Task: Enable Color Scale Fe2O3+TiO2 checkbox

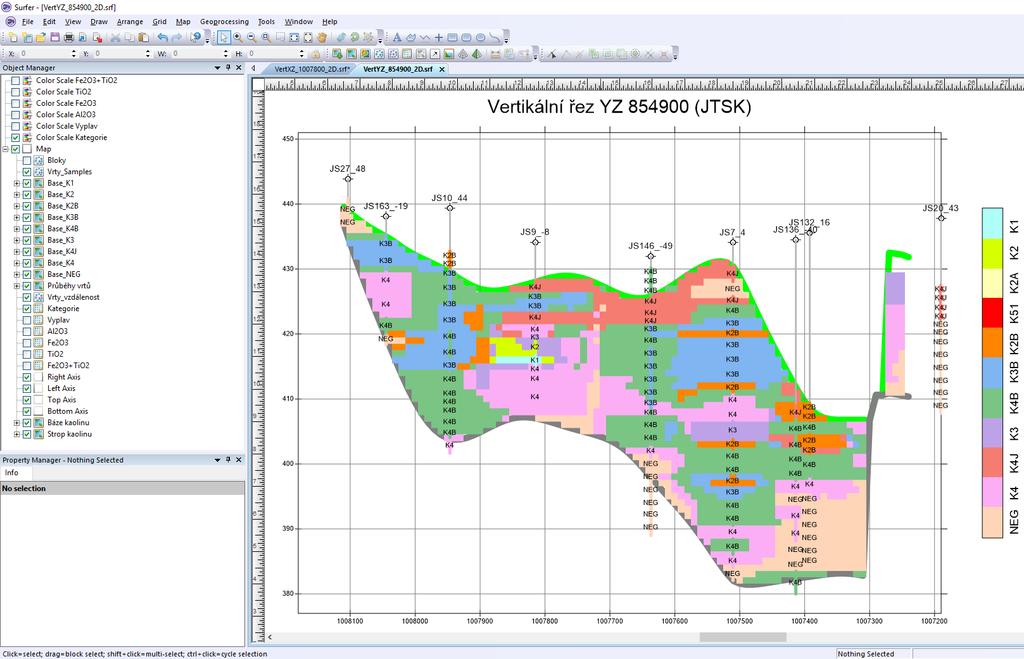Action: (16, 80)
